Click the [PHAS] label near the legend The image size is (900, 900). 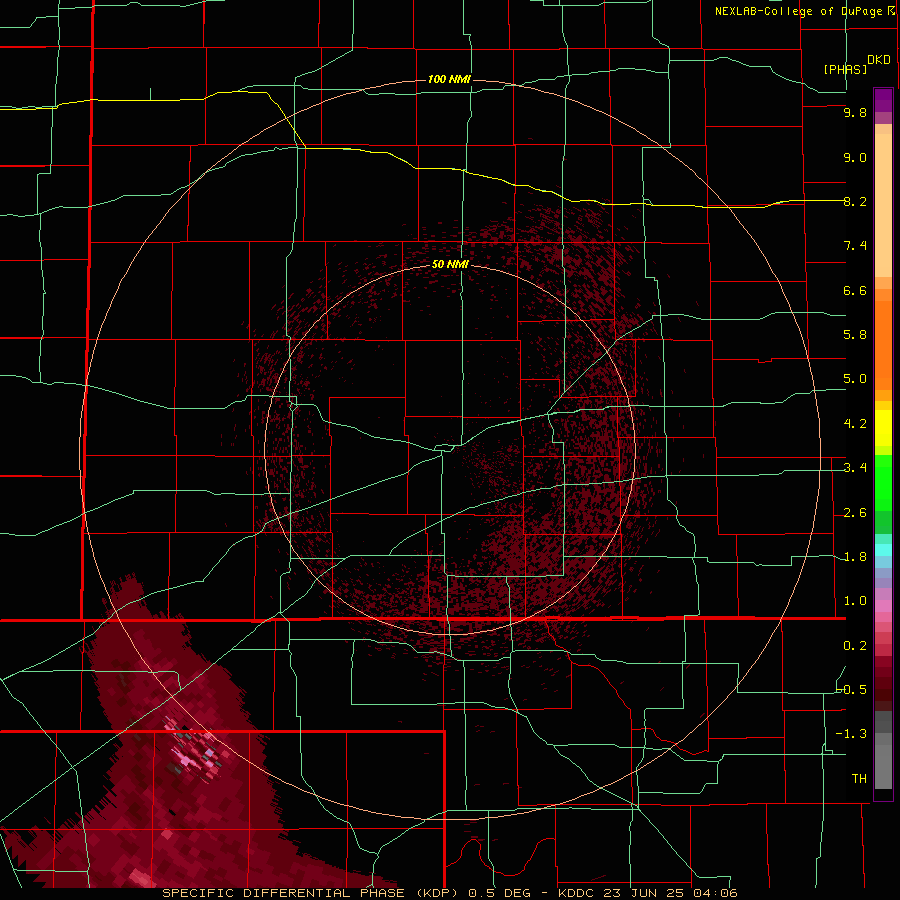coord(845,69)
